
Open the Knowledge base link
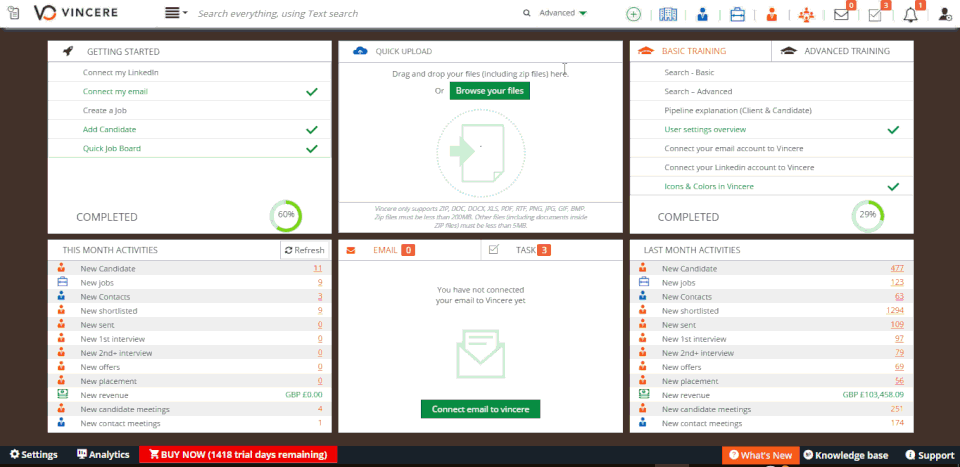click(x=846, y=455)
